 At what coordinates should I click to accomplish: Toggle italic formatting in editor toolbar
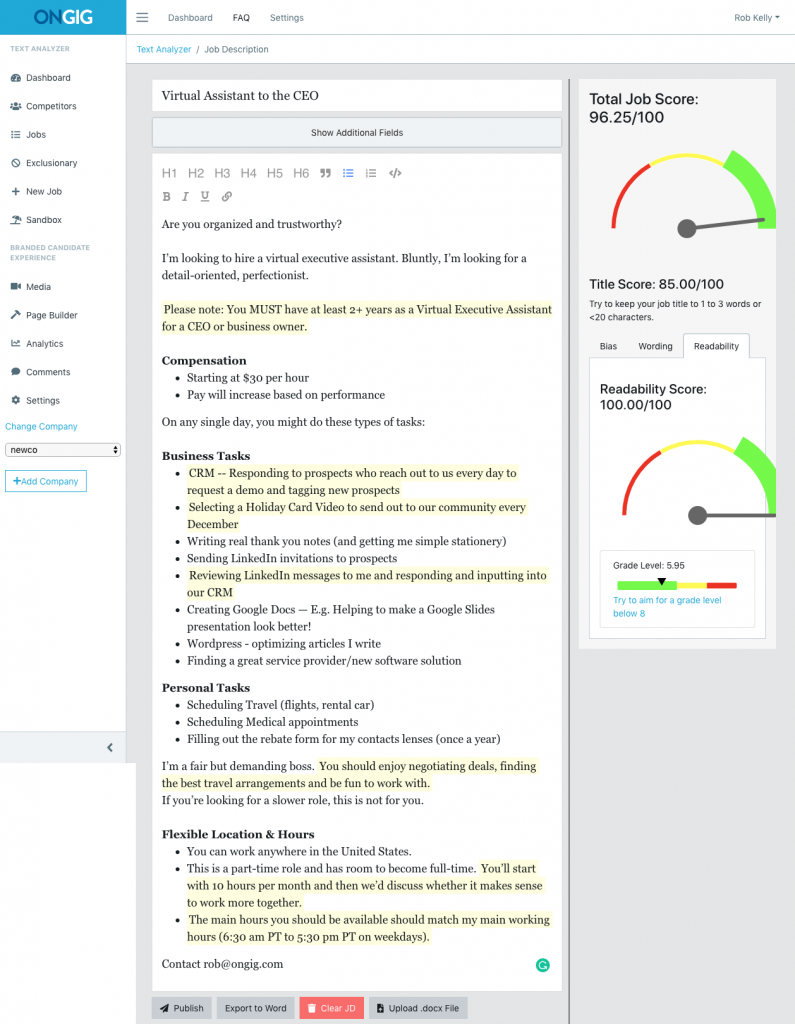click(x=186, y=197)
